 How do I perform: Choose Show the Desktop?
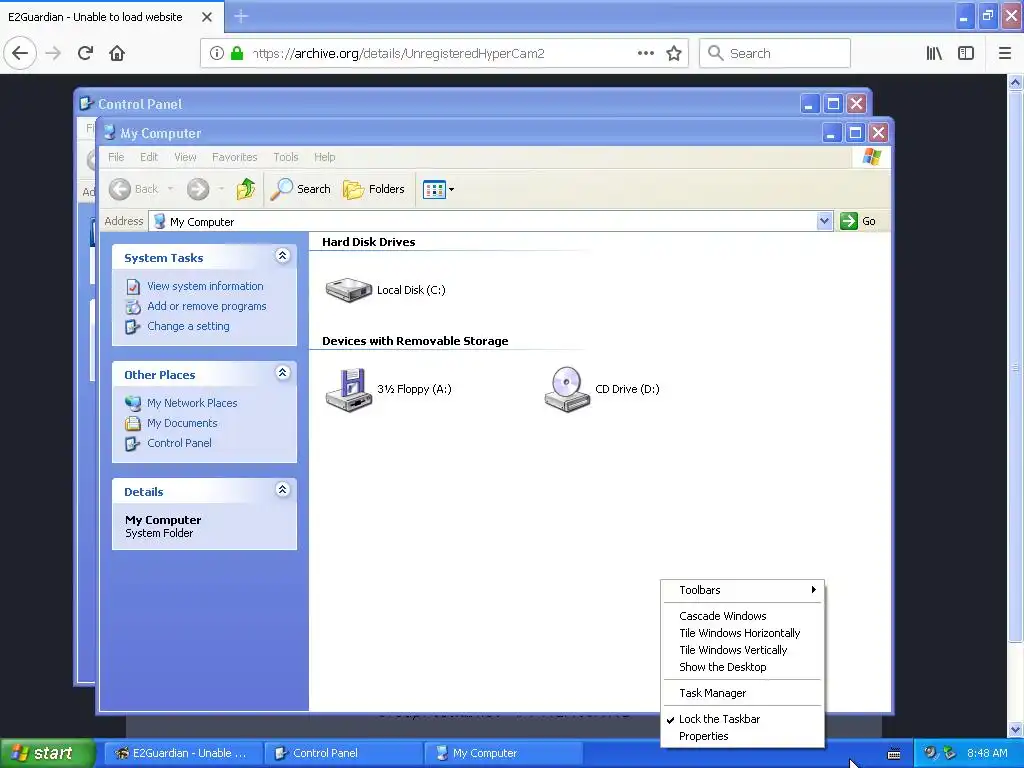pyautogui.click(x=743, y=667)
